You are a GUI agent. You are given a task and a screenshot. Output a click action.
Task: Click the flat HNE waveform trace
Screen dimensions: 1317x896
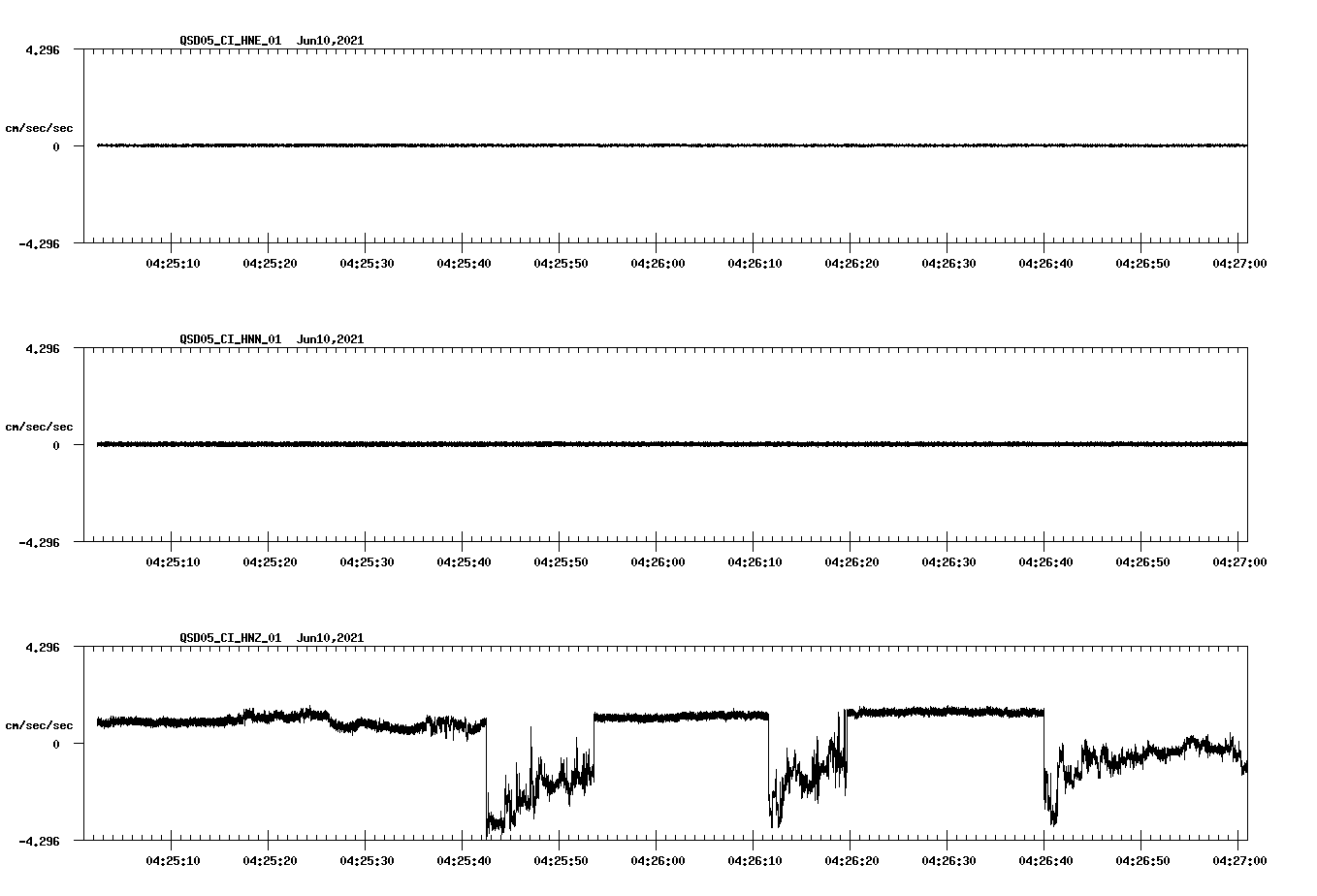coord(672,145)
